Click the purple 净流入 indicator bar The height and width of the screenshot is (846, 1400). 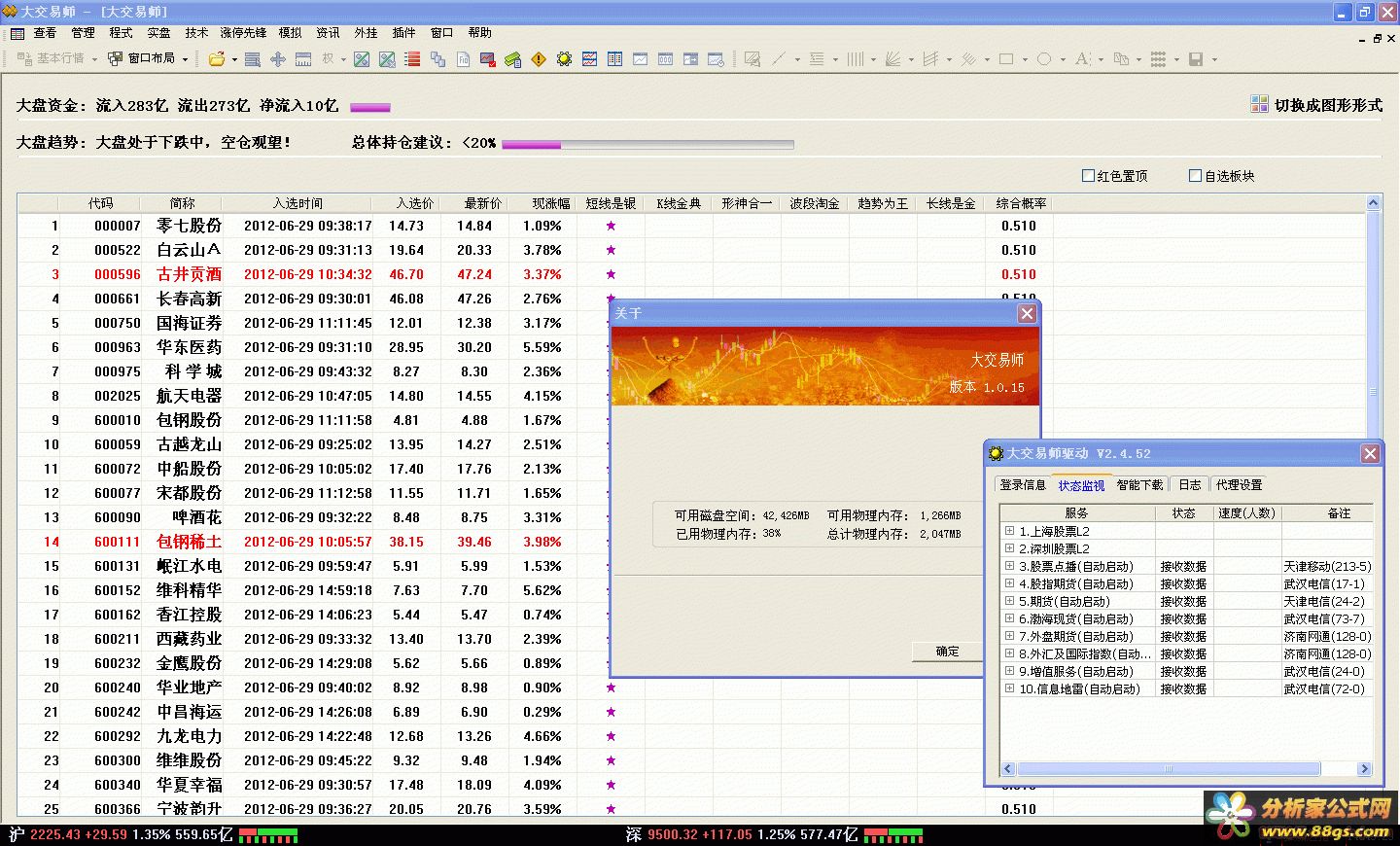pyautogui.click(x=370, y=107)
